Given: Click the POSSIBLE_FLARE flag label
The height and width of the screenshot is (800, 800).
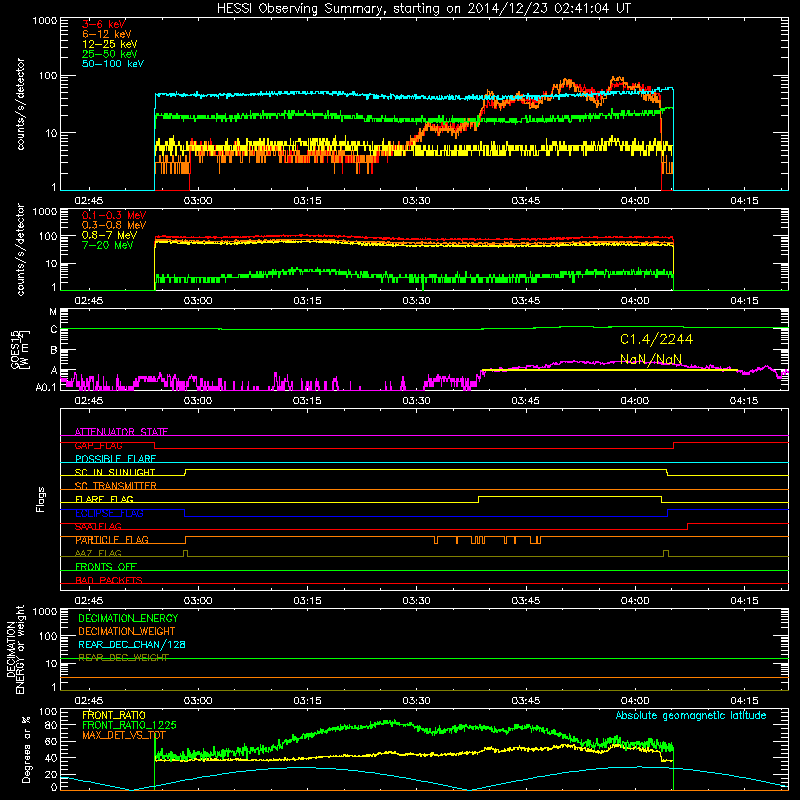Looking at the screenshot, I should point(115,459).
